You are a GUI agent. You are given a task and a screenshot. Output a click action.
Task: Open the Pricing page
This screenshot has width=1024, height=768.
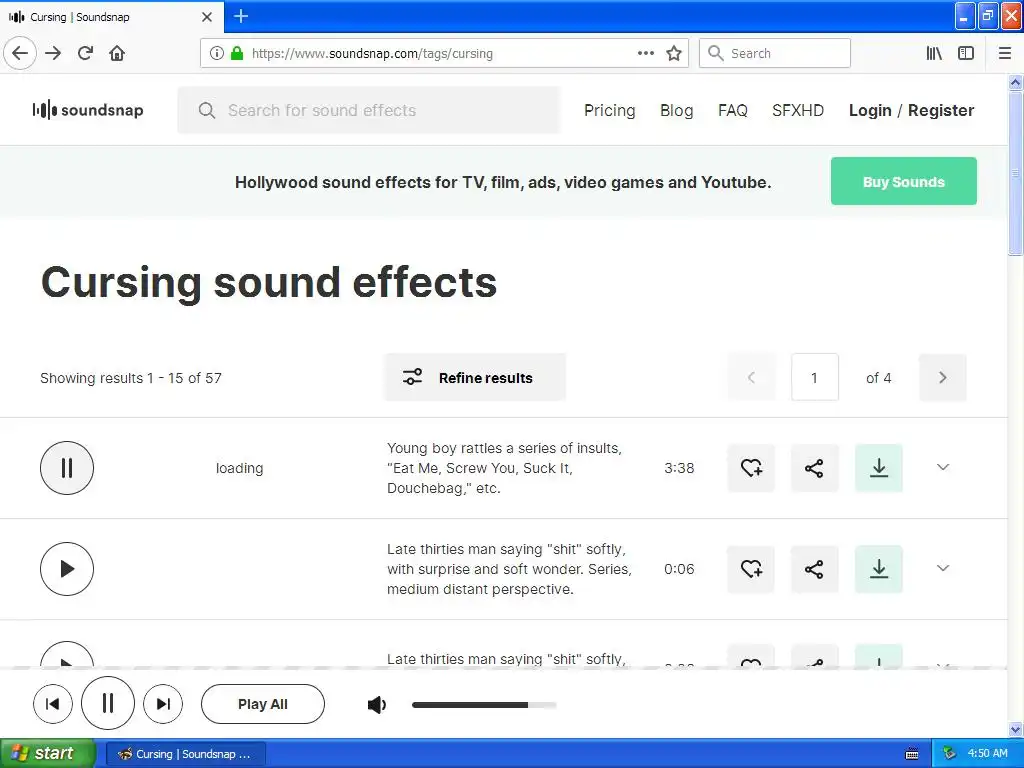[x=609, y=110]
